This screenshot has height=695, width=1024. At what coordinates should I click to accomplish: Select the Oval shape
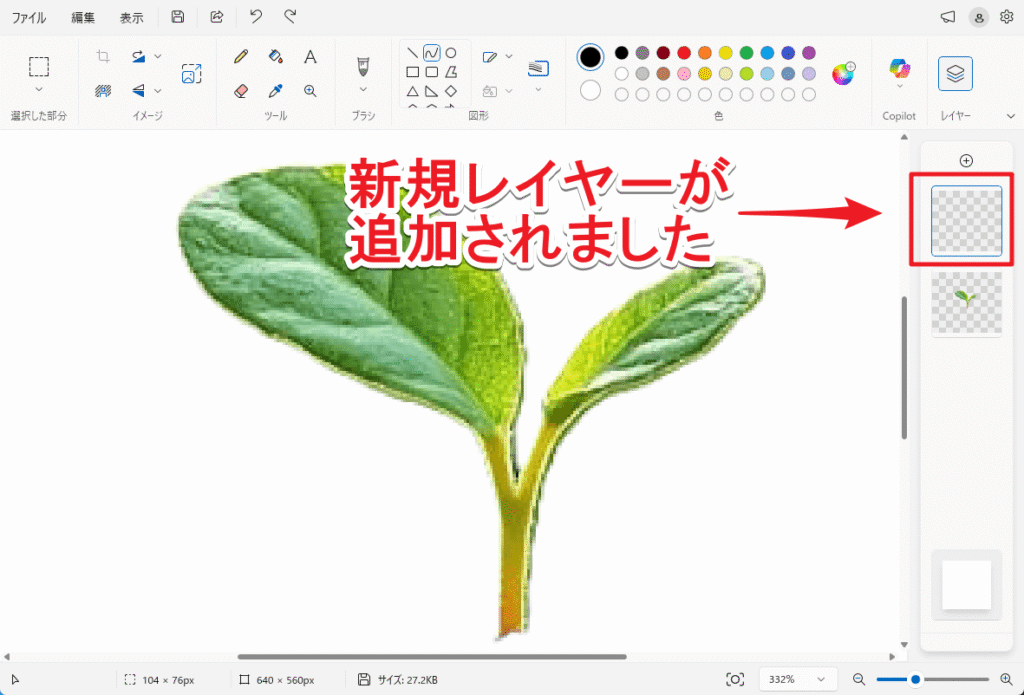tap(451, 53)
